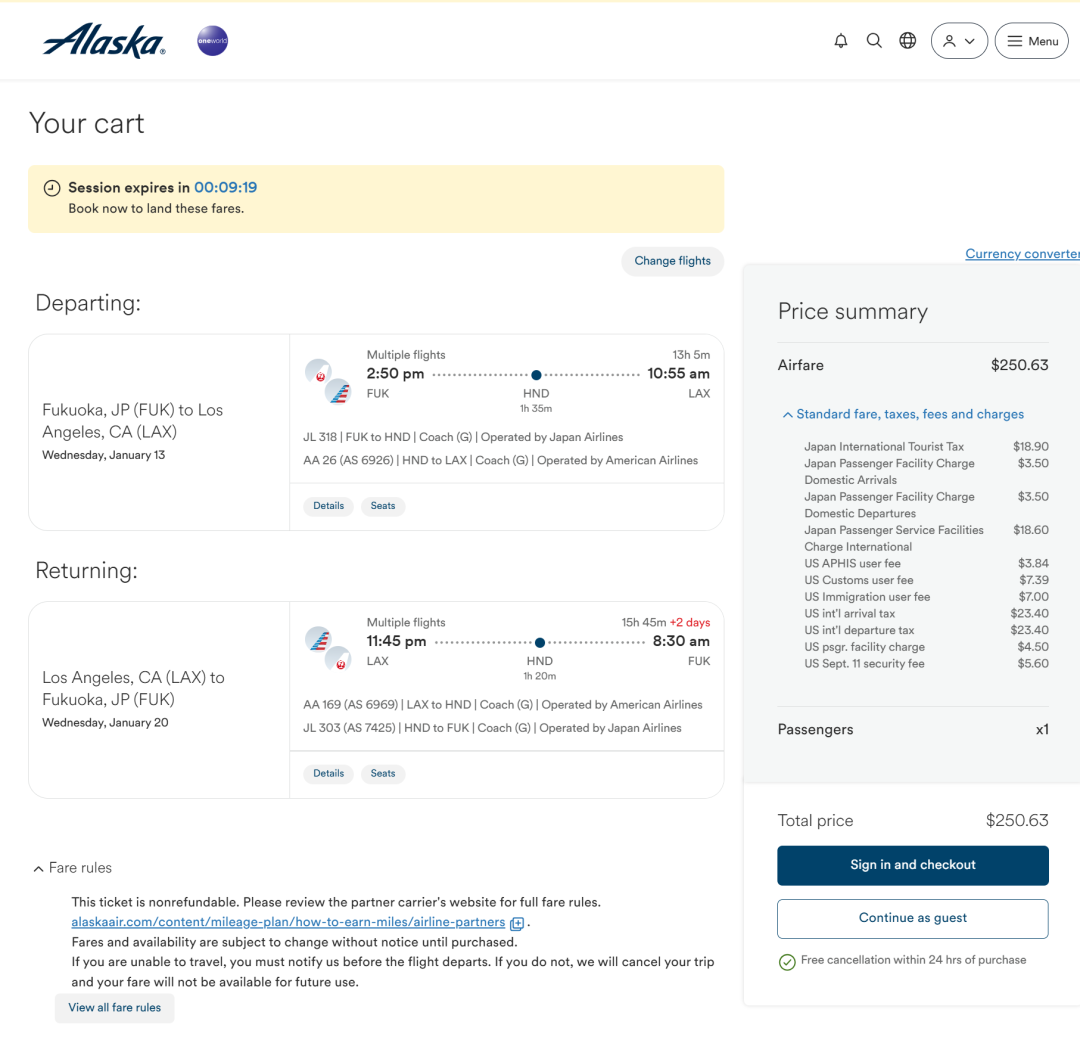Open Details for the departing FUK to LAX flight
The height and width of the screenshot is (1037, 1080).
329,506
